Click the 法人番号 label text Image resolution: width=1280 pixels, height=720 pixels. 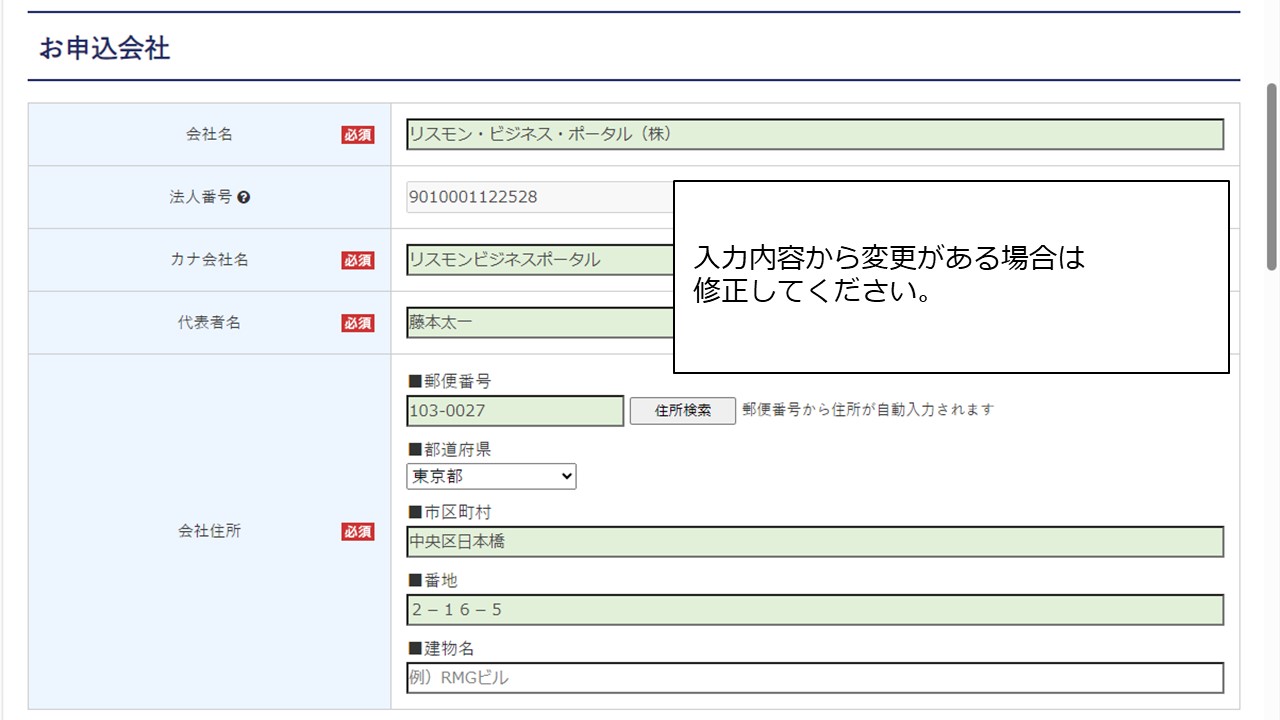click(x=200, y=197)
